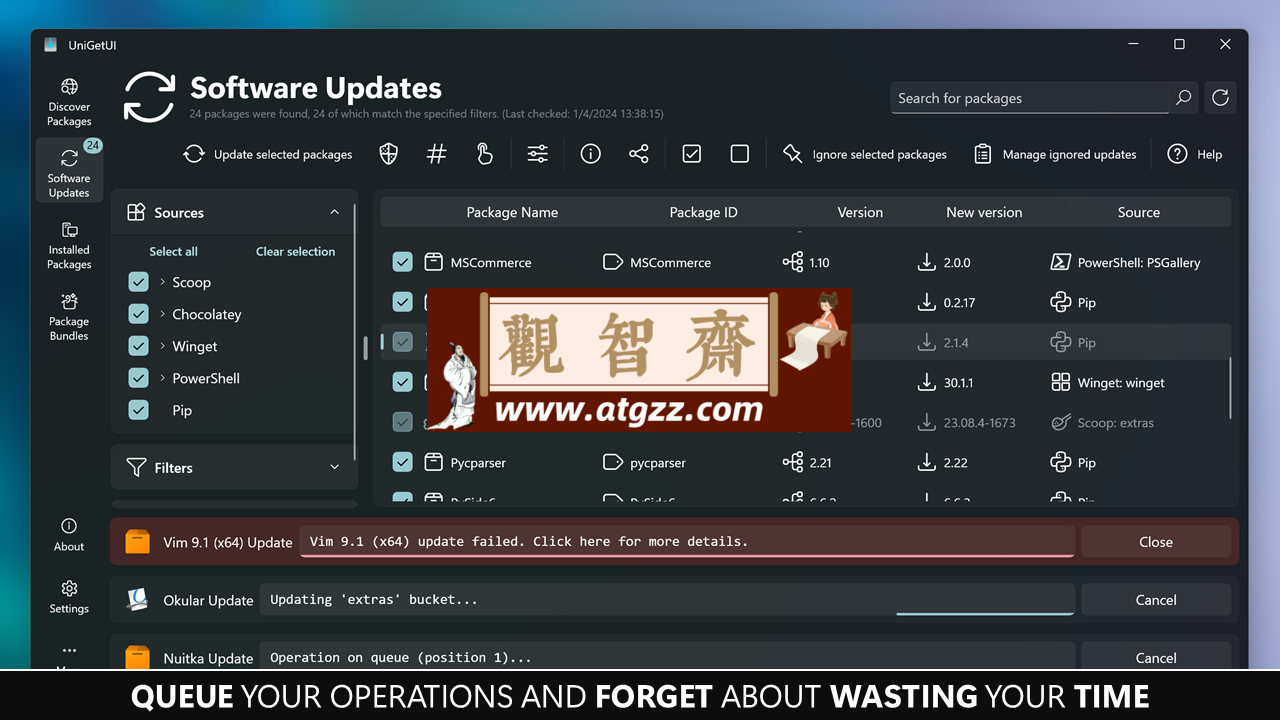Expand the Chocolatey source chevron

click(x=162, y=314)
